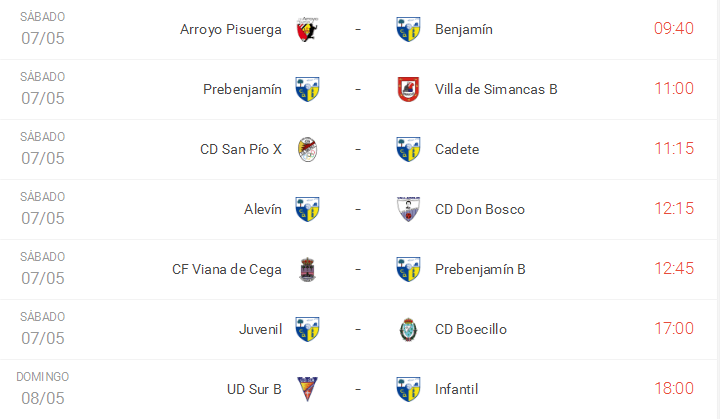
Task: Click the CD Boecillo team crest
Action: [407, 329]
